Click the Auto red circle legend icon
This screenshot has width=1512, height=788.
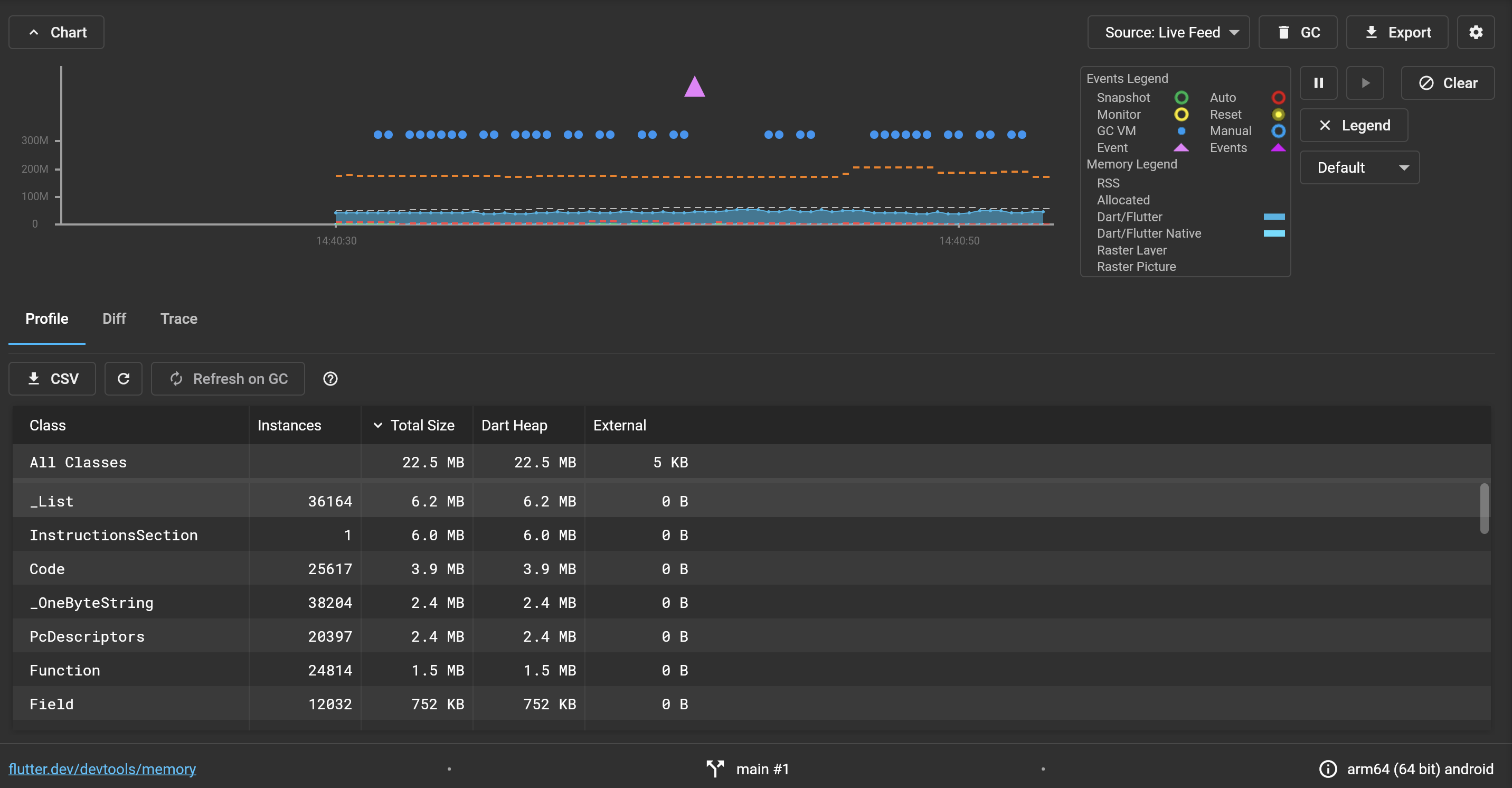pyautogui.click(x=1278, y=98)
